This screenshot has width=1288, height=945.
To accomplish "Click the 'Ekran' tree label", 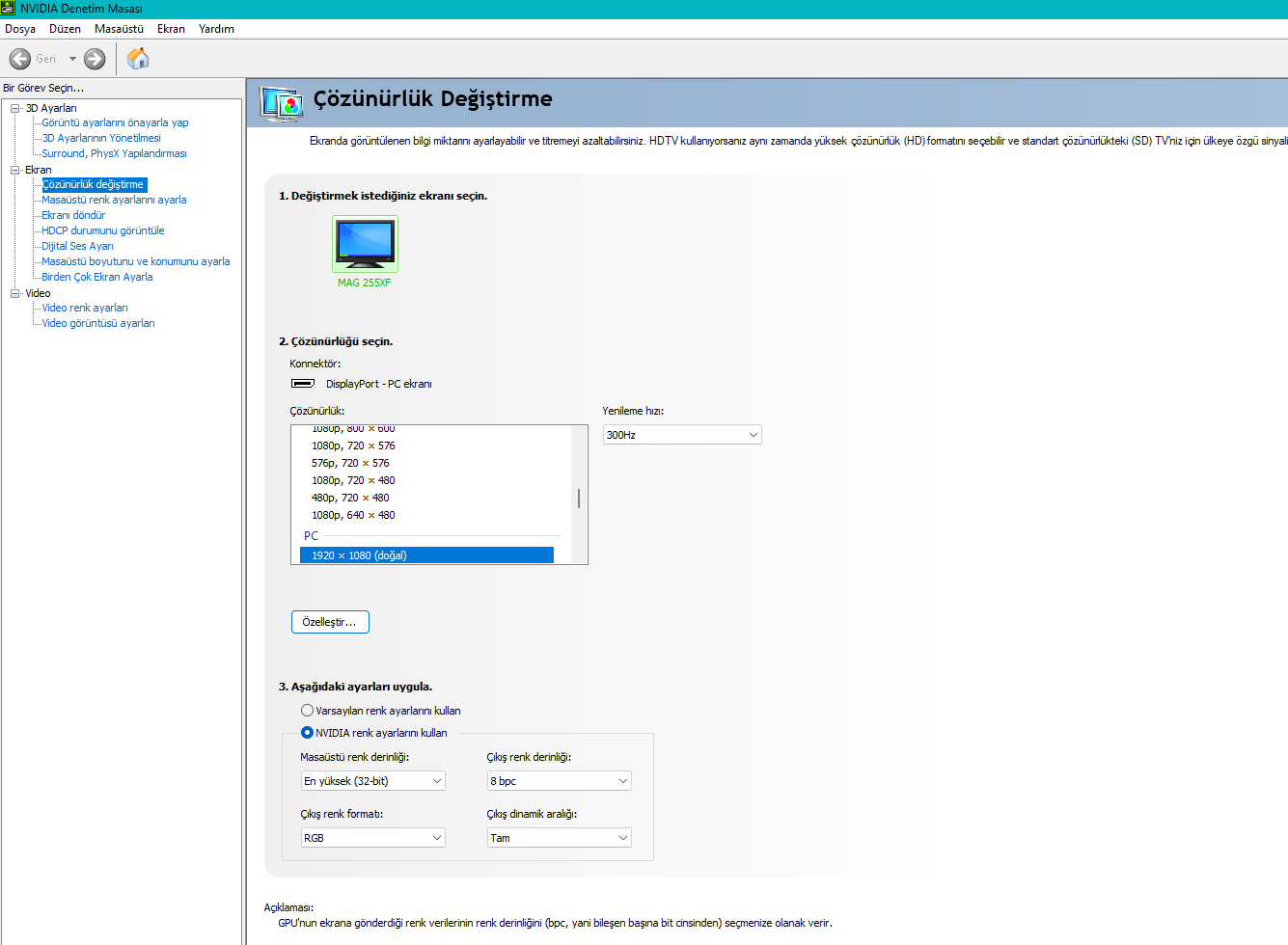I will [39, 170].
